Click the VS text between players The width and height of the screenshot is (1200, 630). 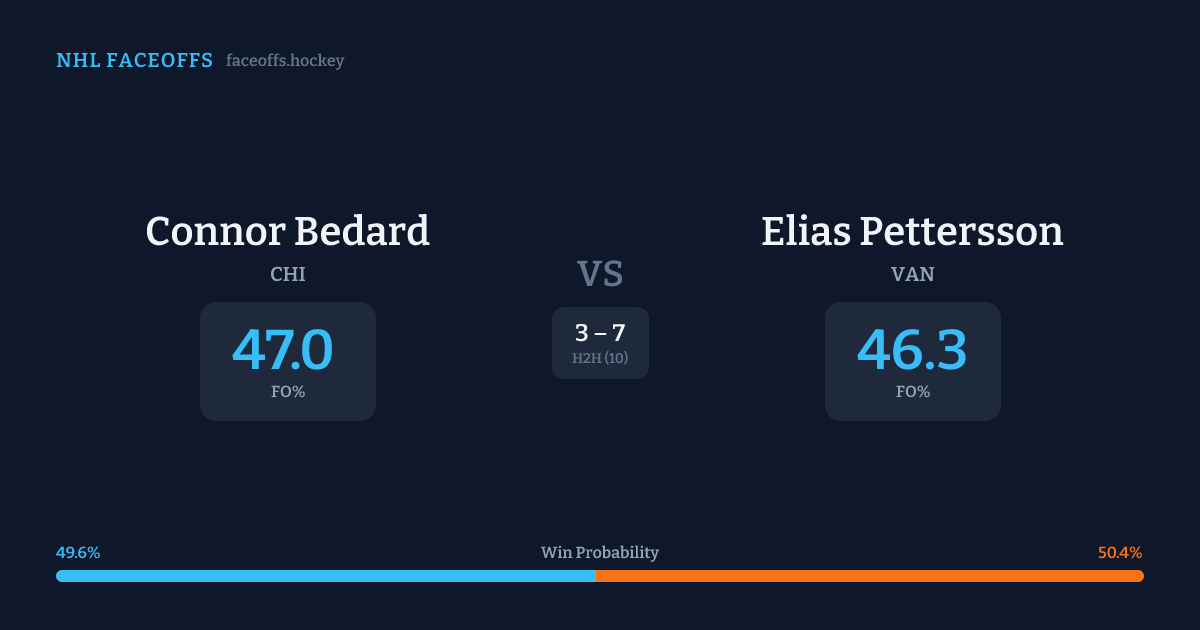point(600,274)
